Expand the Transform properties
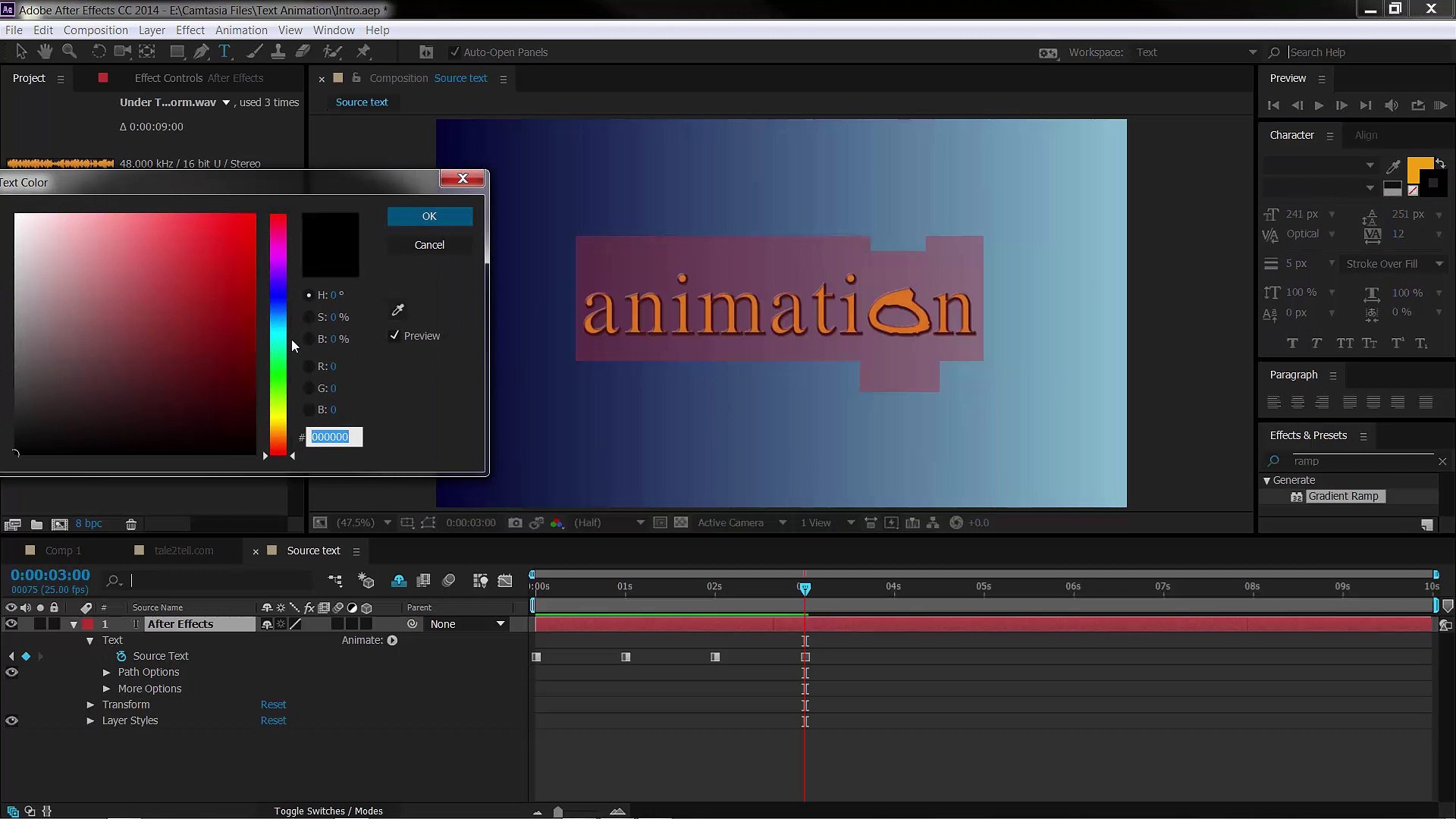This screenshot has width=1456, height=819. tap(91, 704)
